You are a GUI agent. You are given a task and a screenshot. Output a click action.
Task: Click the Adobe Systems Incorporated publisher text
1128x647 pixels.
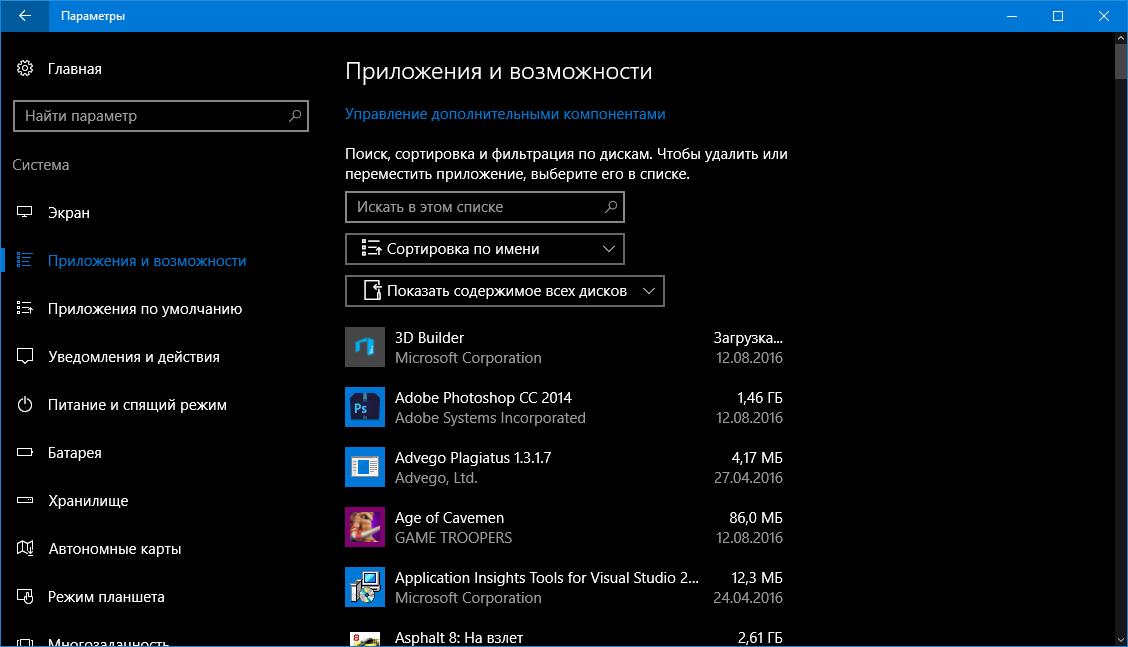(490, 417)
